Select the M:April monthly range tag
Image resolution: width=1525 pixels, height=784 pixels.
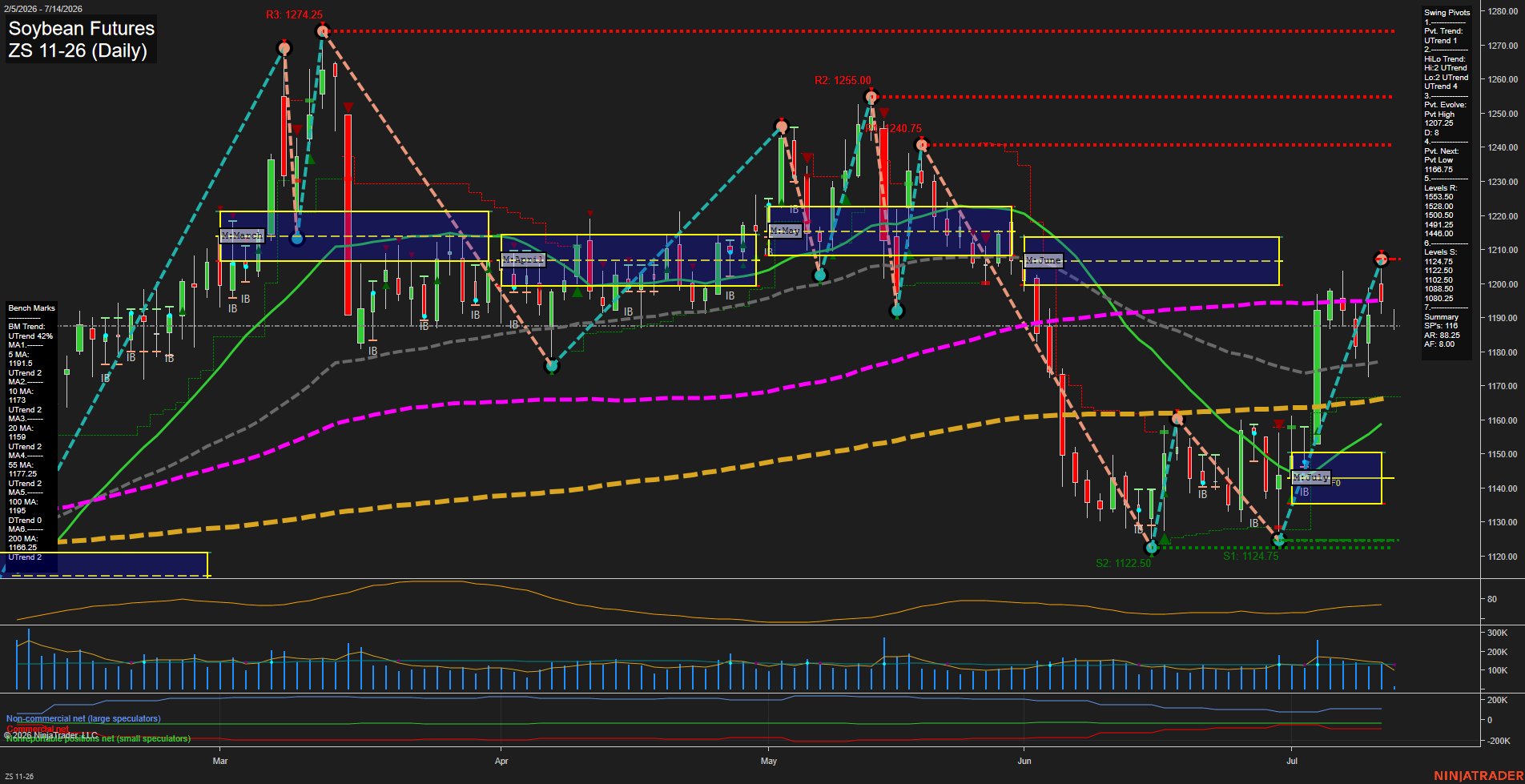coord(523,259)
